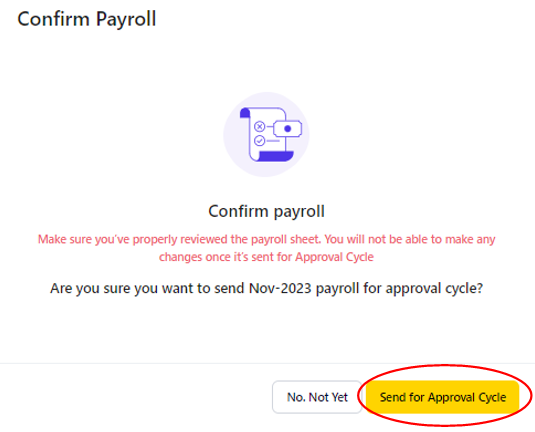Click "Approval Cycle" in the red warning text
This screenshot has height=432, width=535.
click(x=334, y=257)
